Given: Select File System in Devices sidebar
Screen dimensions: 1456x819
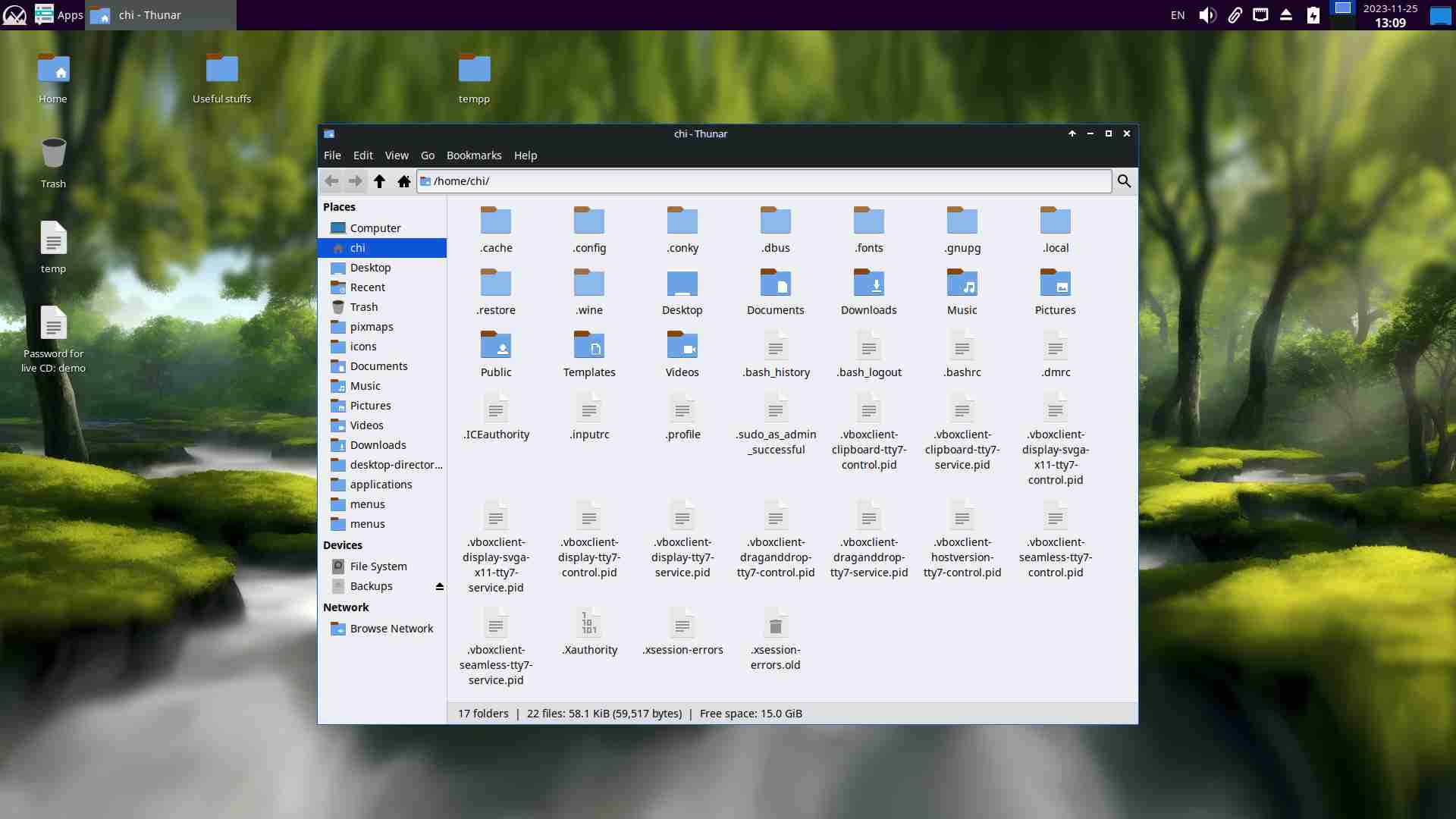Looking at the screenshot, I should click(x=378, y=566).
